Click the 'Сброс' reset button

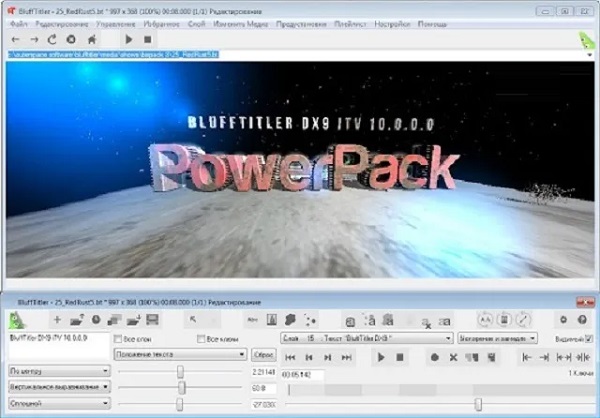(x=264, y=355)
